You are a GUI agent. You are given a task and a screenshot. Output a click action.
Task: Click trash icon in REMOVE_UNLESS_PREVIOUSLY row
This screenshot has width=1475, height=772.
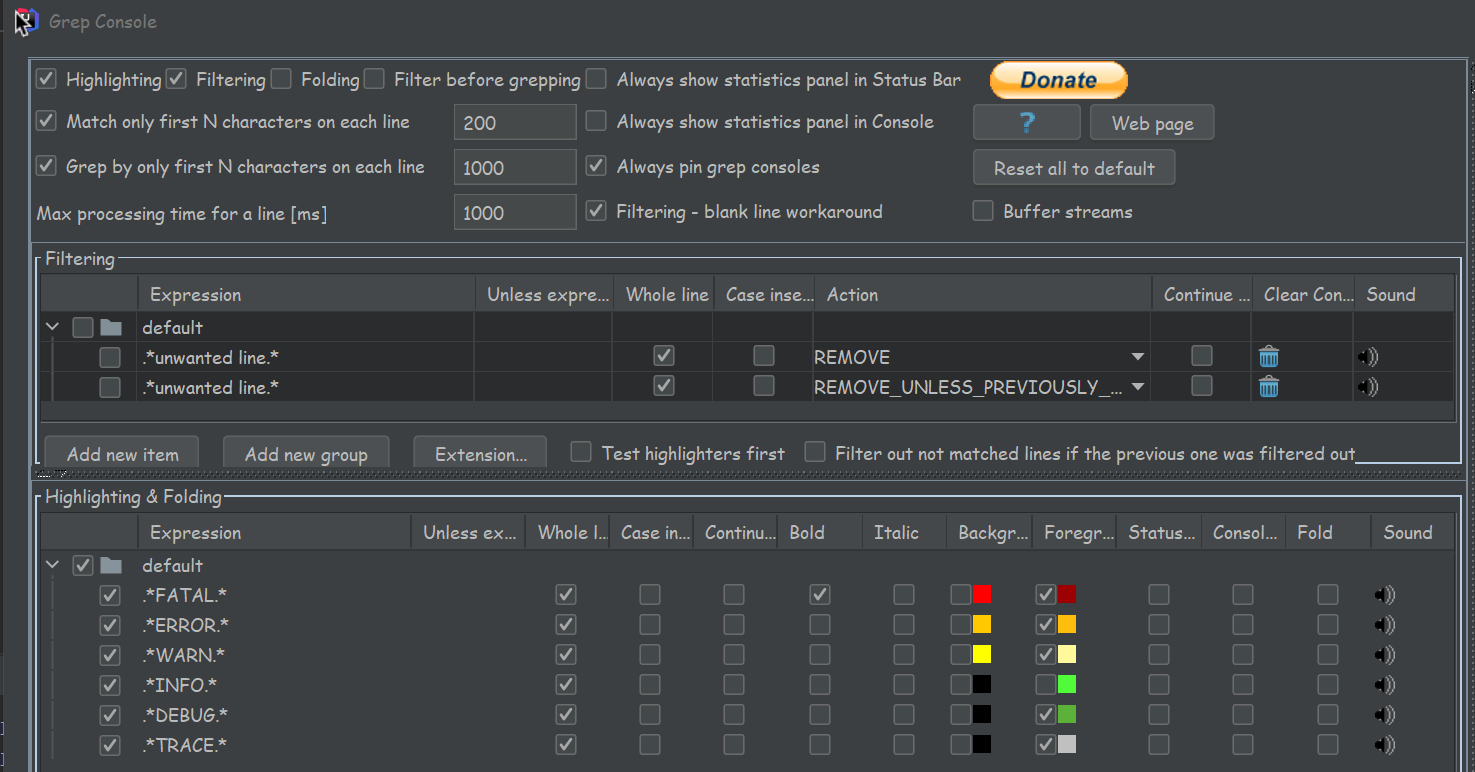click(x=1269, y=386)
